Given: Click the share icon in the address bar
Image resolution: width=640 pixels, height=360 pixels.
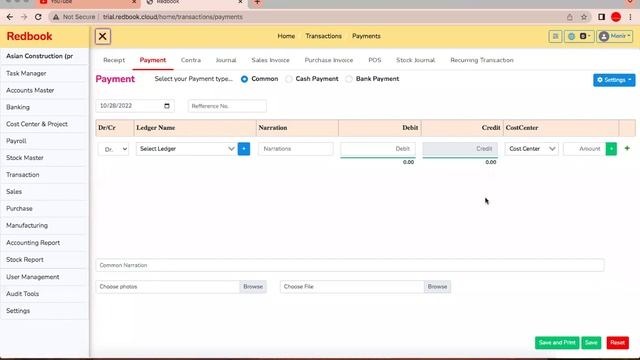Looking at the screenshot, I should [x=569, y=17].
